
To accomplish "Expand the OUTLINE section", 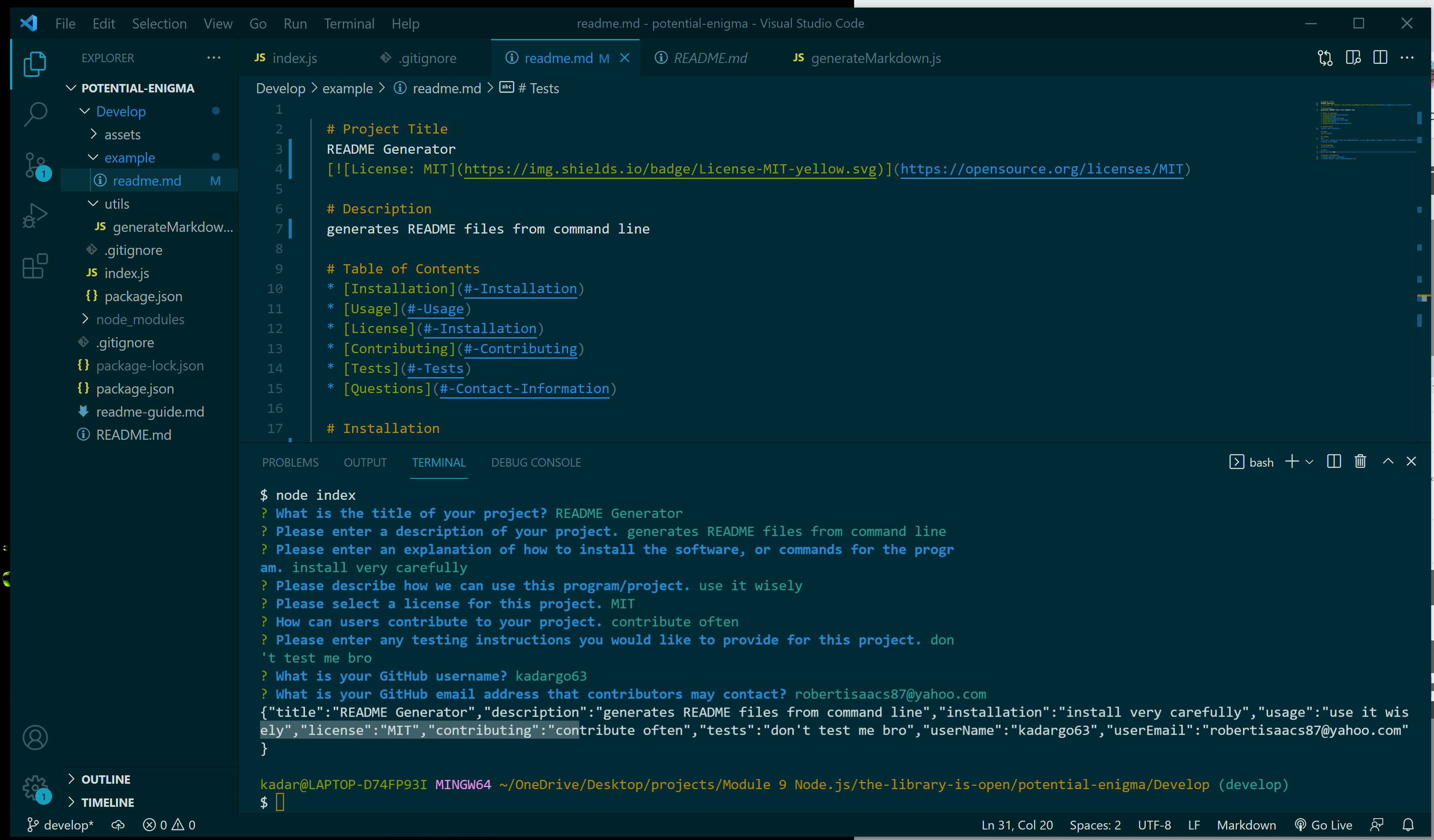I will [x=106, y=779].
